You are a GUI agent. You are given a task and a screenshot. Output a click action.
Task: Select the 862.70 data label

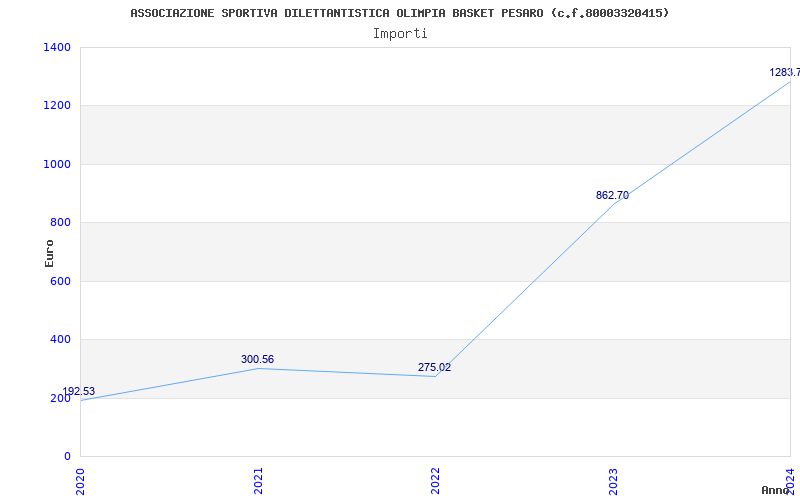(x=612, y=195)
